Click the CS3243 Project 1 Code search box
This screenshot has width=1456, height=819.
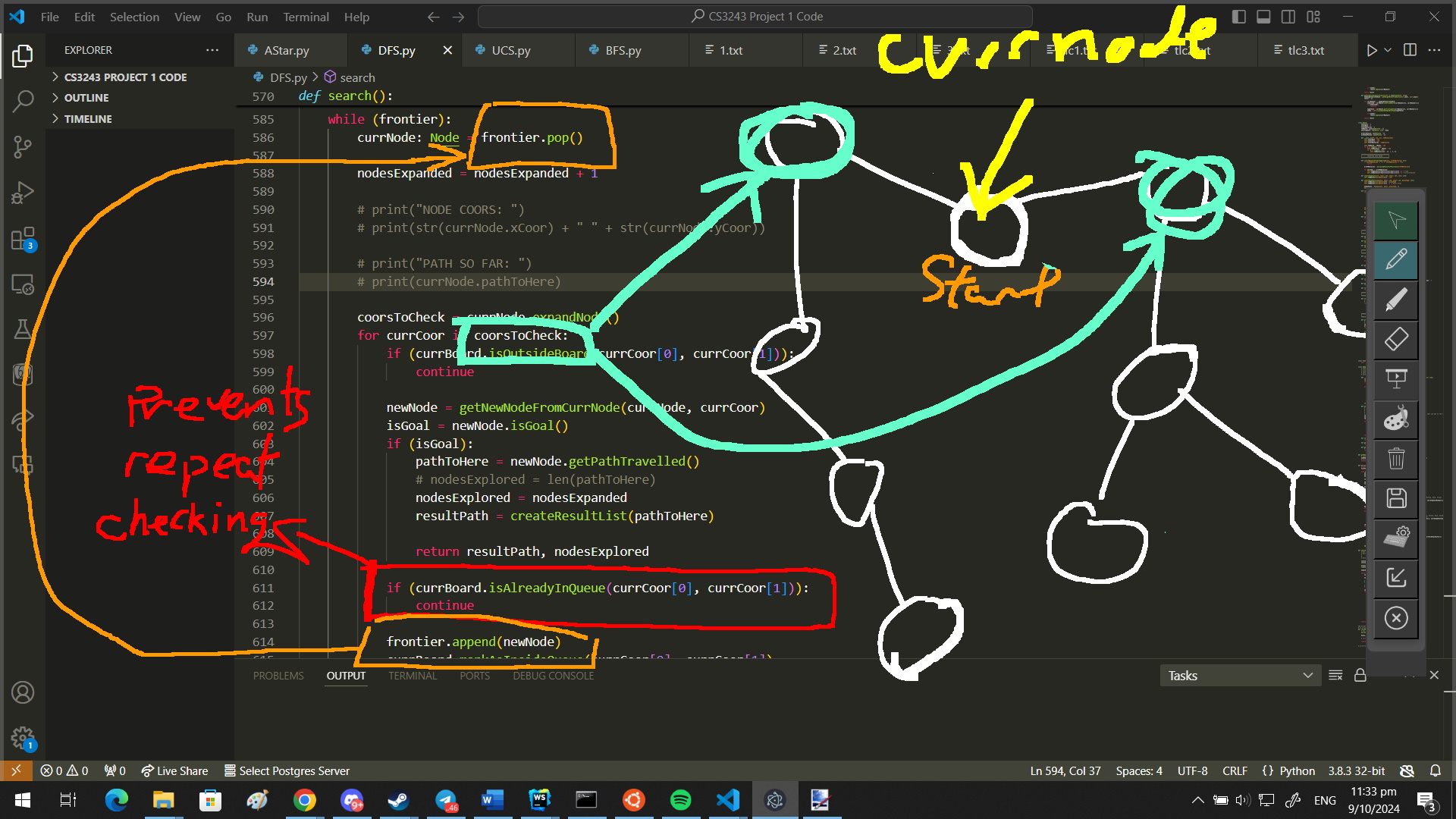(755, 17)
